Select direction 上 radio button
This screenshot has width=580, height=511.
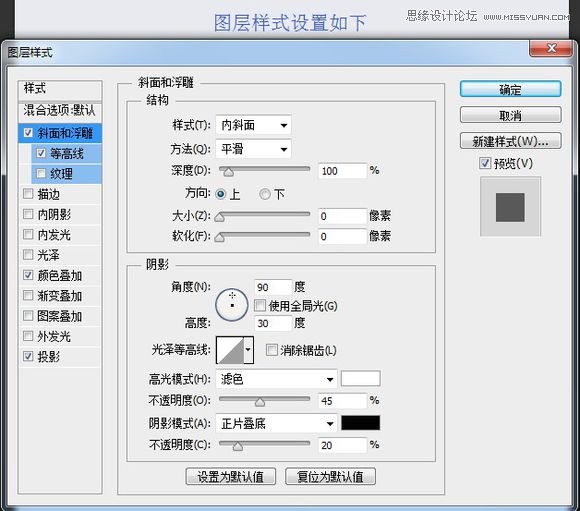[220, 194]
